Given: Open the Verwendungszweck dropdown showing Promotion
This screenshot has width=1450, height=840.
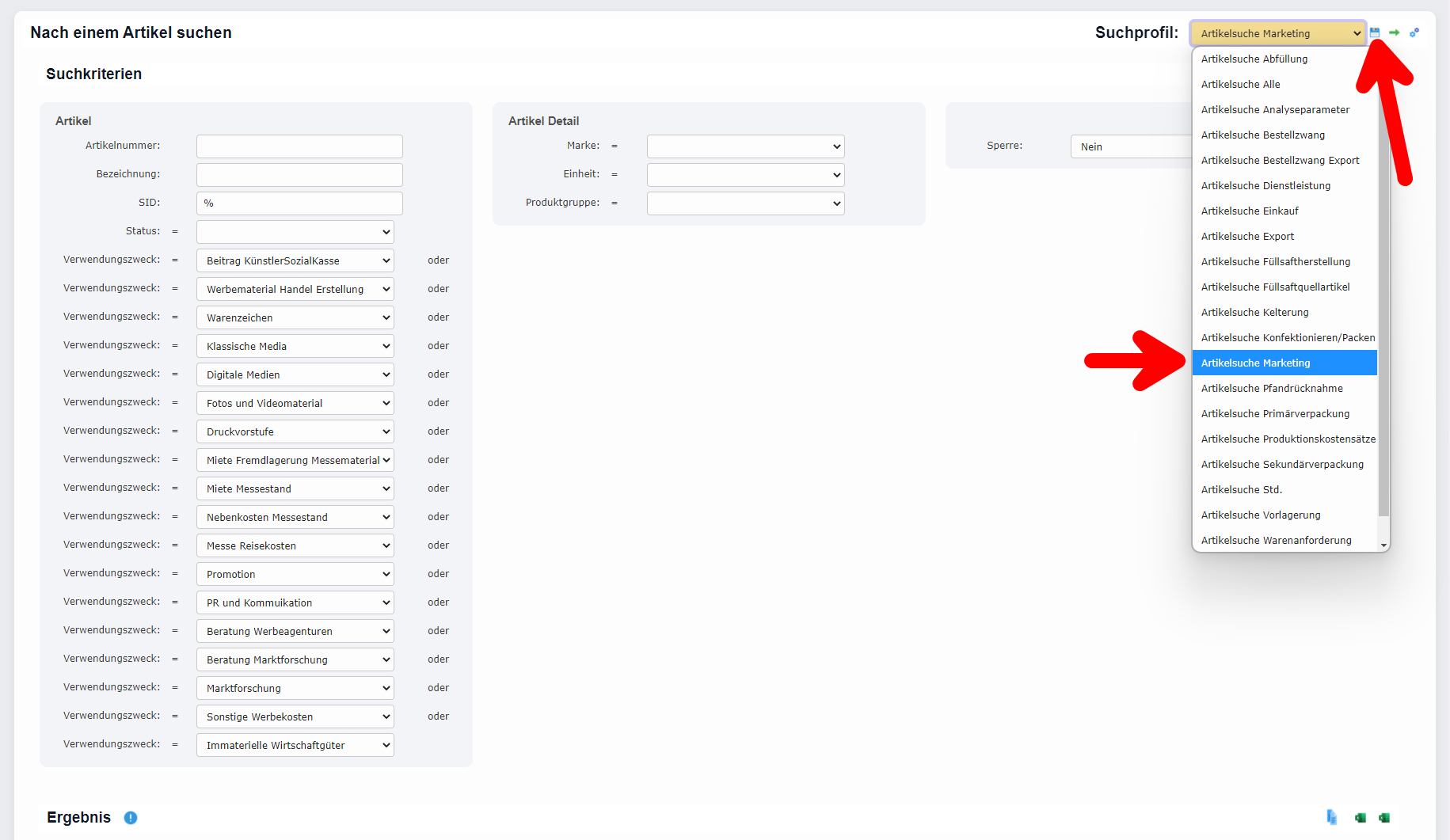Looking at the screenshot, I should pyautogui.click(x=295, y=574).
